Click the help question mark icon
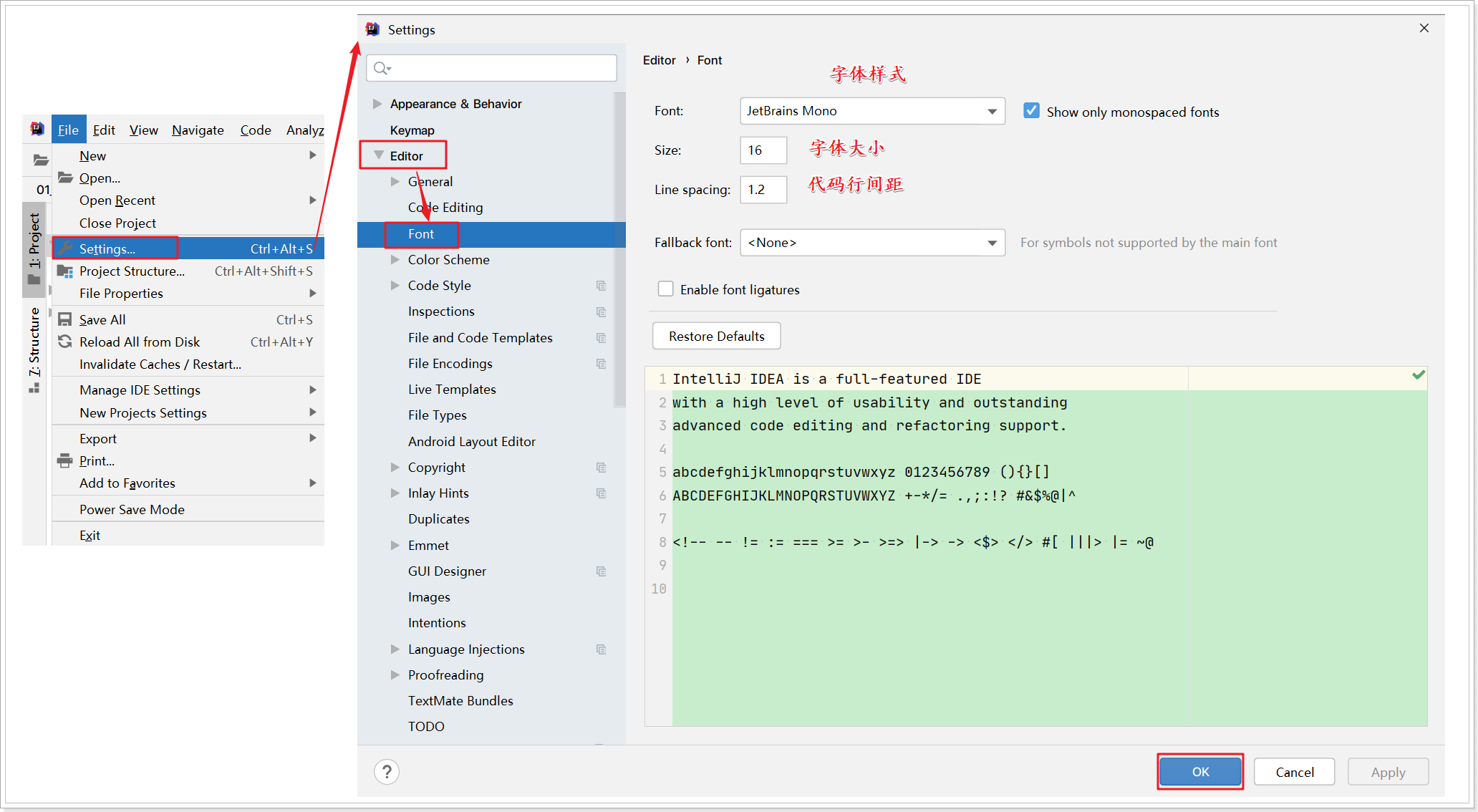The image size is (1478, 812). [x=387, y=772]
